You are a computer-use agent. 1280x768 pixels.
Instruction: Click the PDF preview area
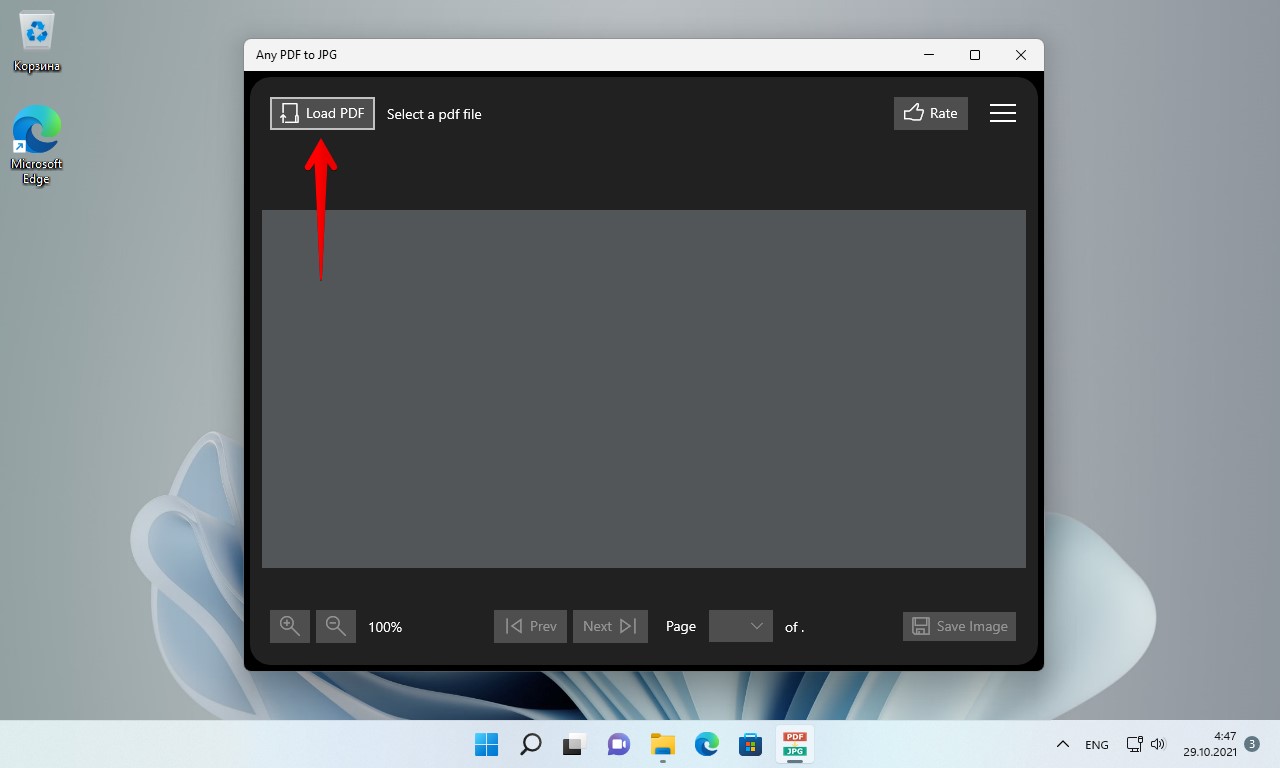[x=644, y=389]
